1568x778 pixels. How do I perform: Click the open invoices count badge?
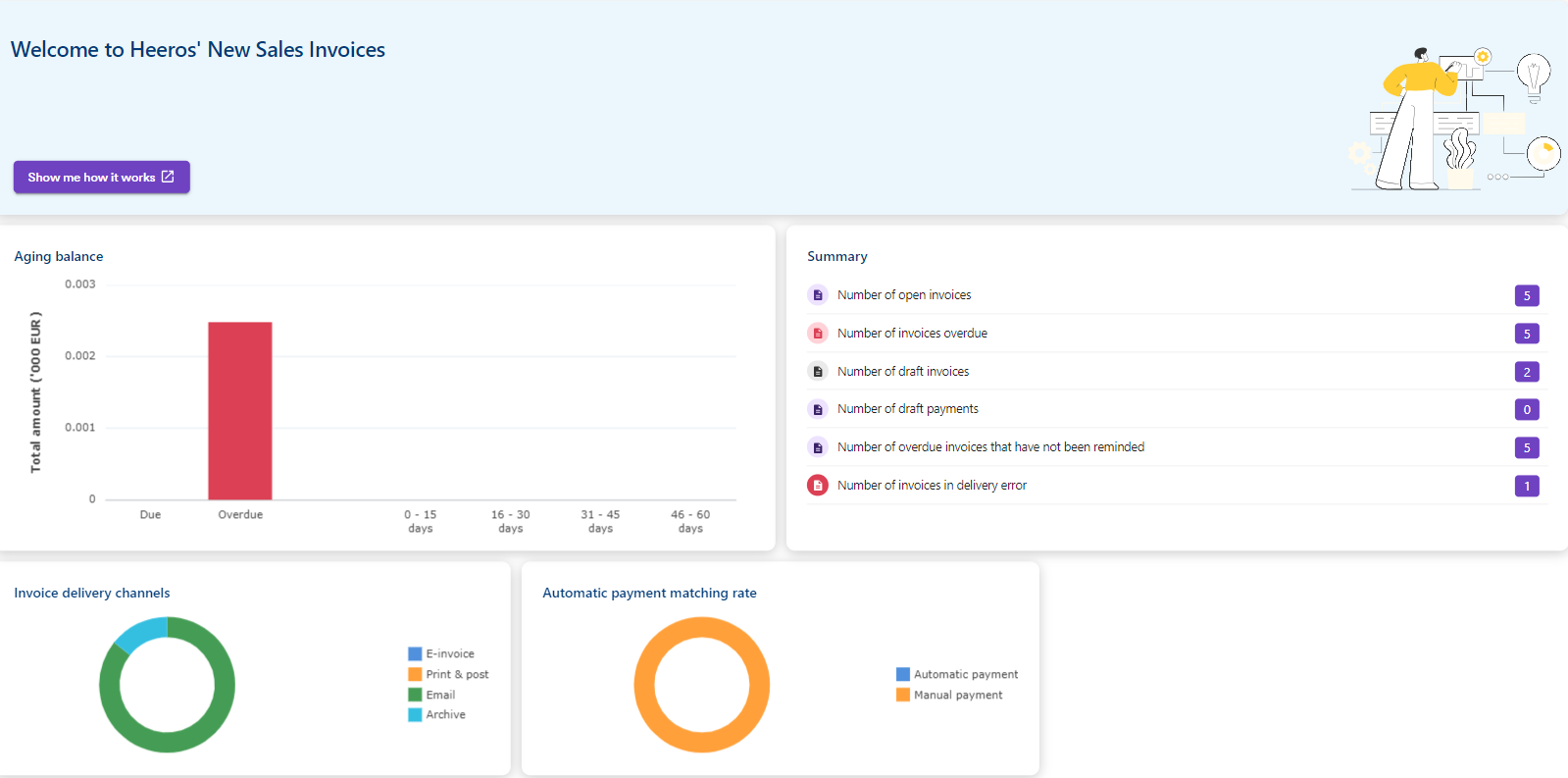tap(1527, 295)
